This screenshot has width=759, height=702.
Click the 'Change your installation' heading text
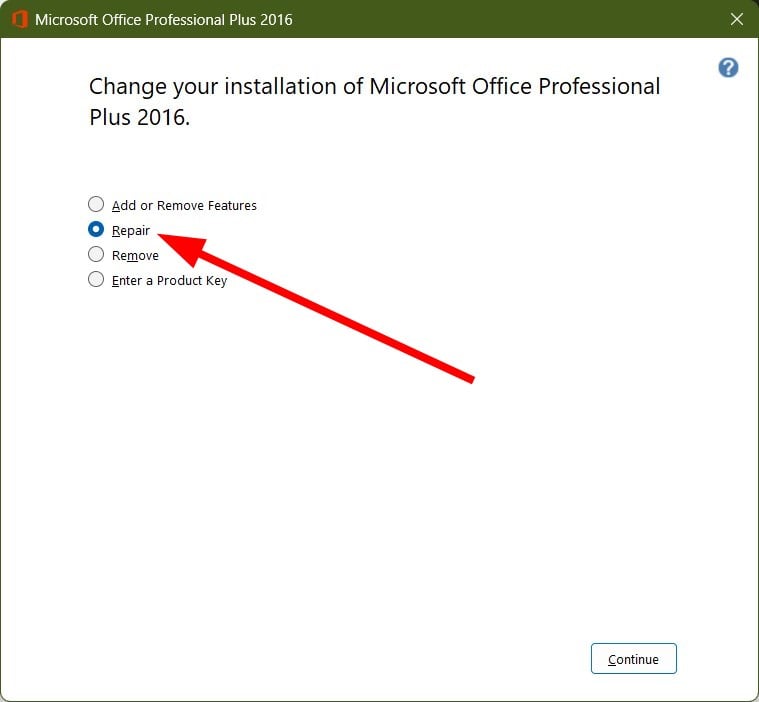point(374,102)
